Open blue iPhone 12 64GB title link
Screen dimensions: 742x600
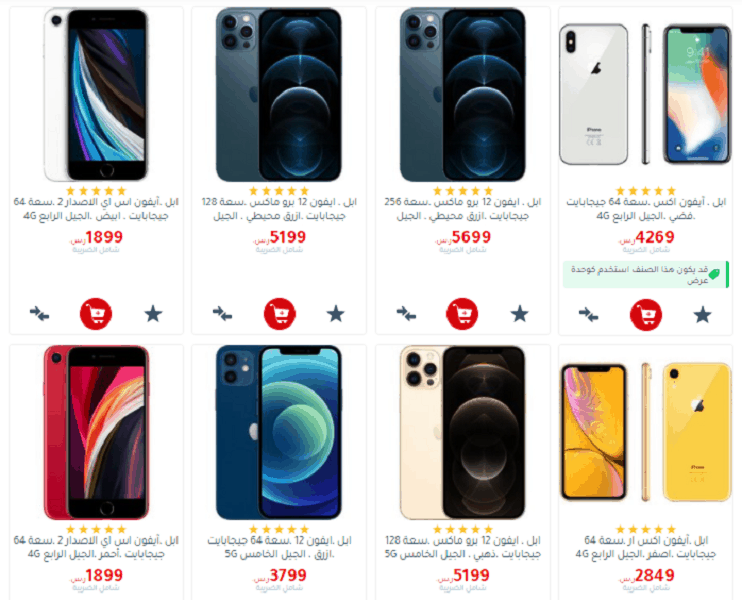(279, 547)
